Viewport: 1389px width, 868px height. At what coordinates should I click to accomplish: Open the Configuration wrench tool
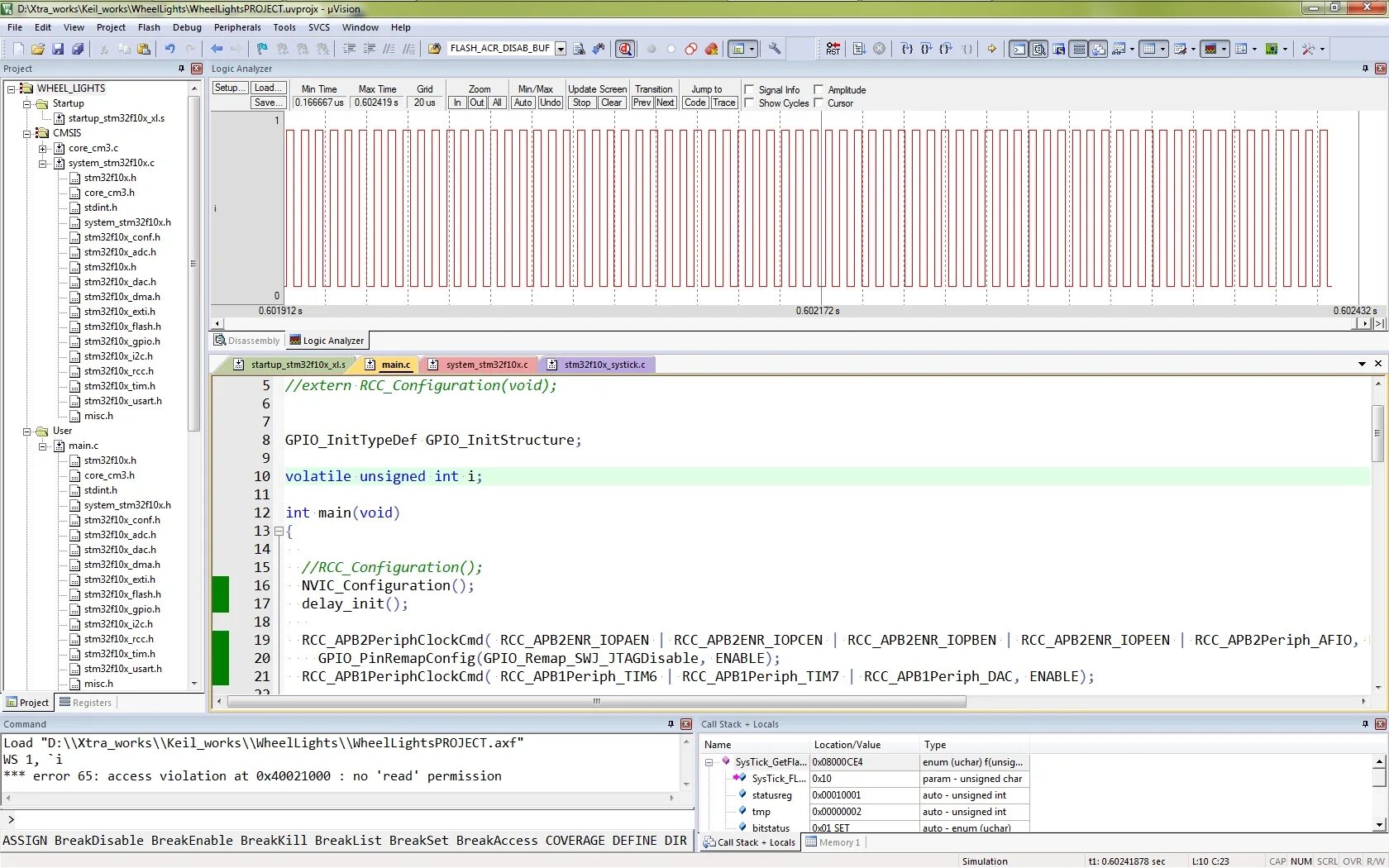pyautogui.click(x=775, y=49)
